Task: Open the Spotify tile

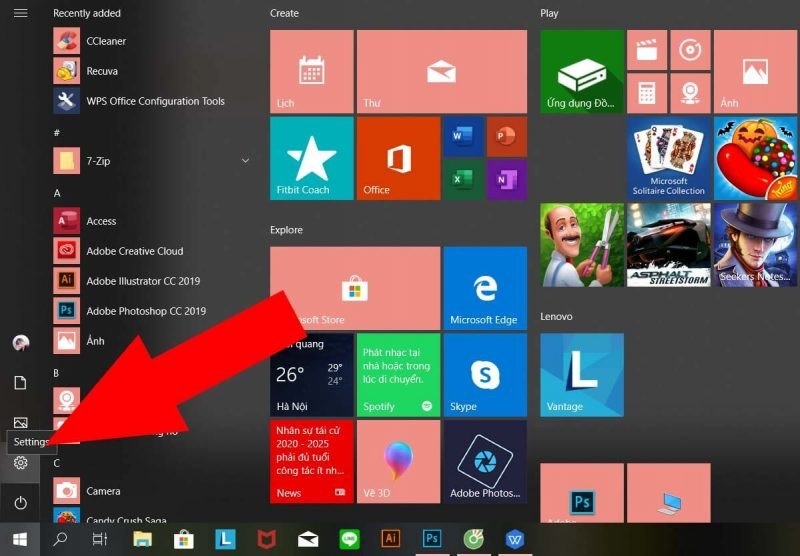Action: (x=398, y=374)
